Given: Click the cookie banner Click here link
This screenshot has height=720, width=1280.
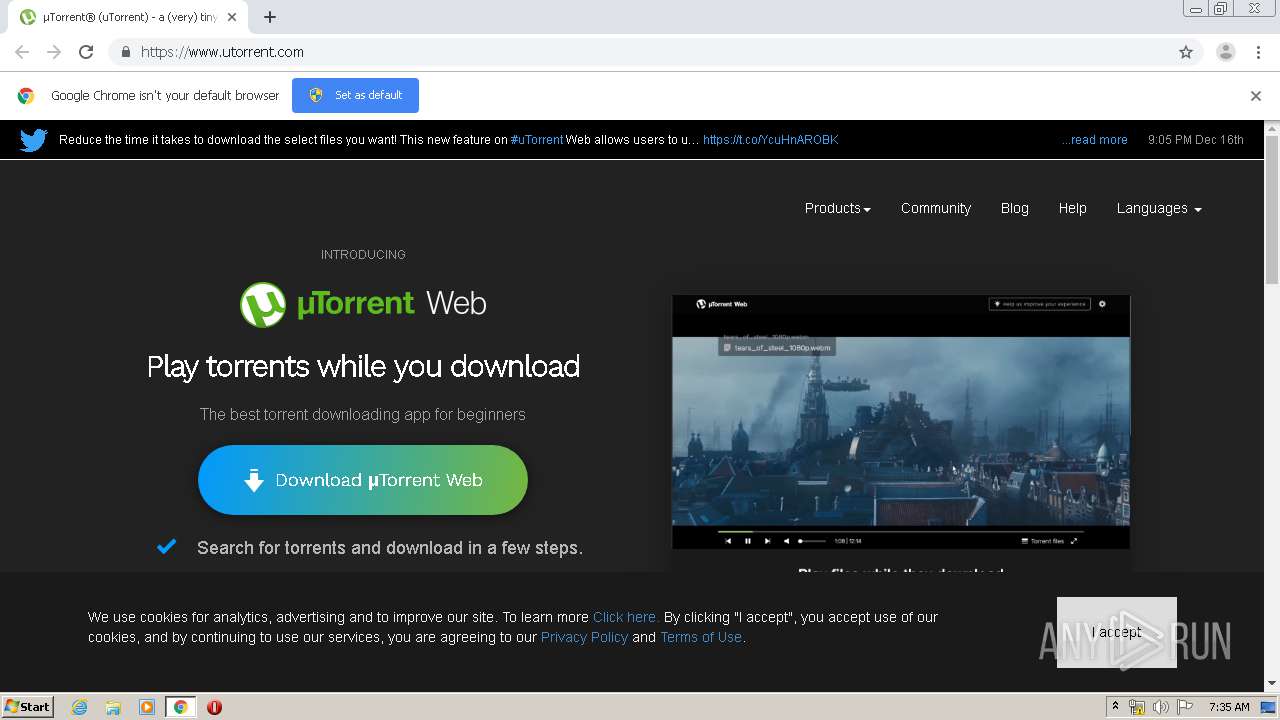Looking at the screenshot, I should [625, 617].
